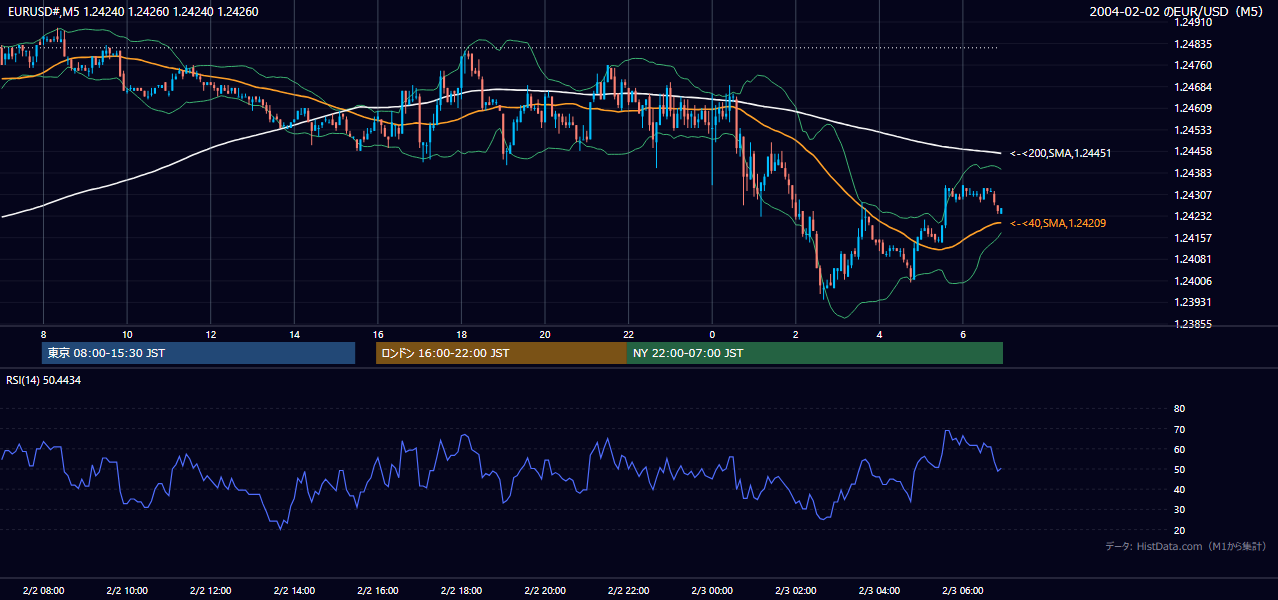Click RSI scale value 50

click(x=1179, y=469)
